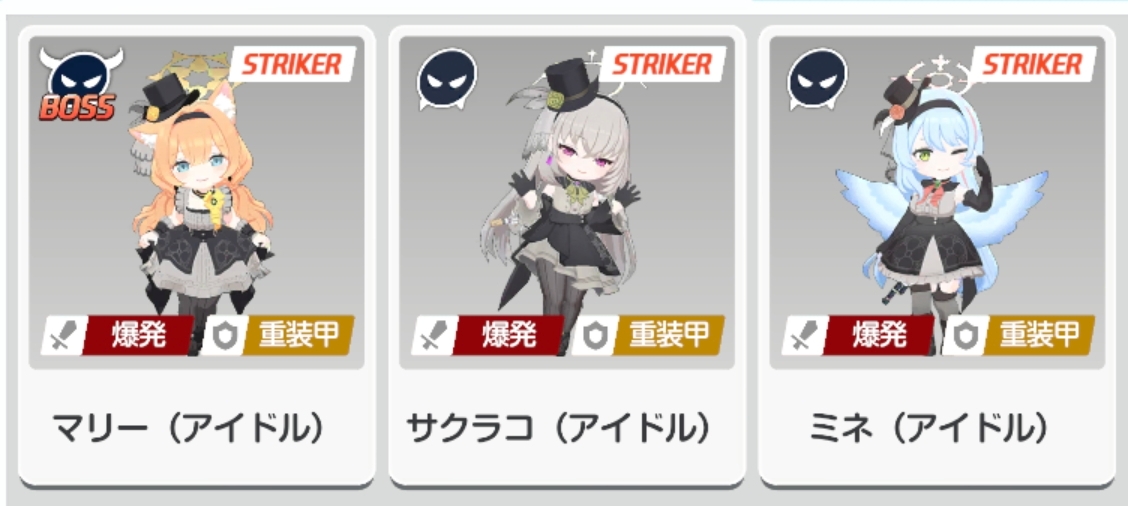Click the sword attack icon on ミネ card
1128x506 pixels.
pyautogui.click(x=804, y=335)
